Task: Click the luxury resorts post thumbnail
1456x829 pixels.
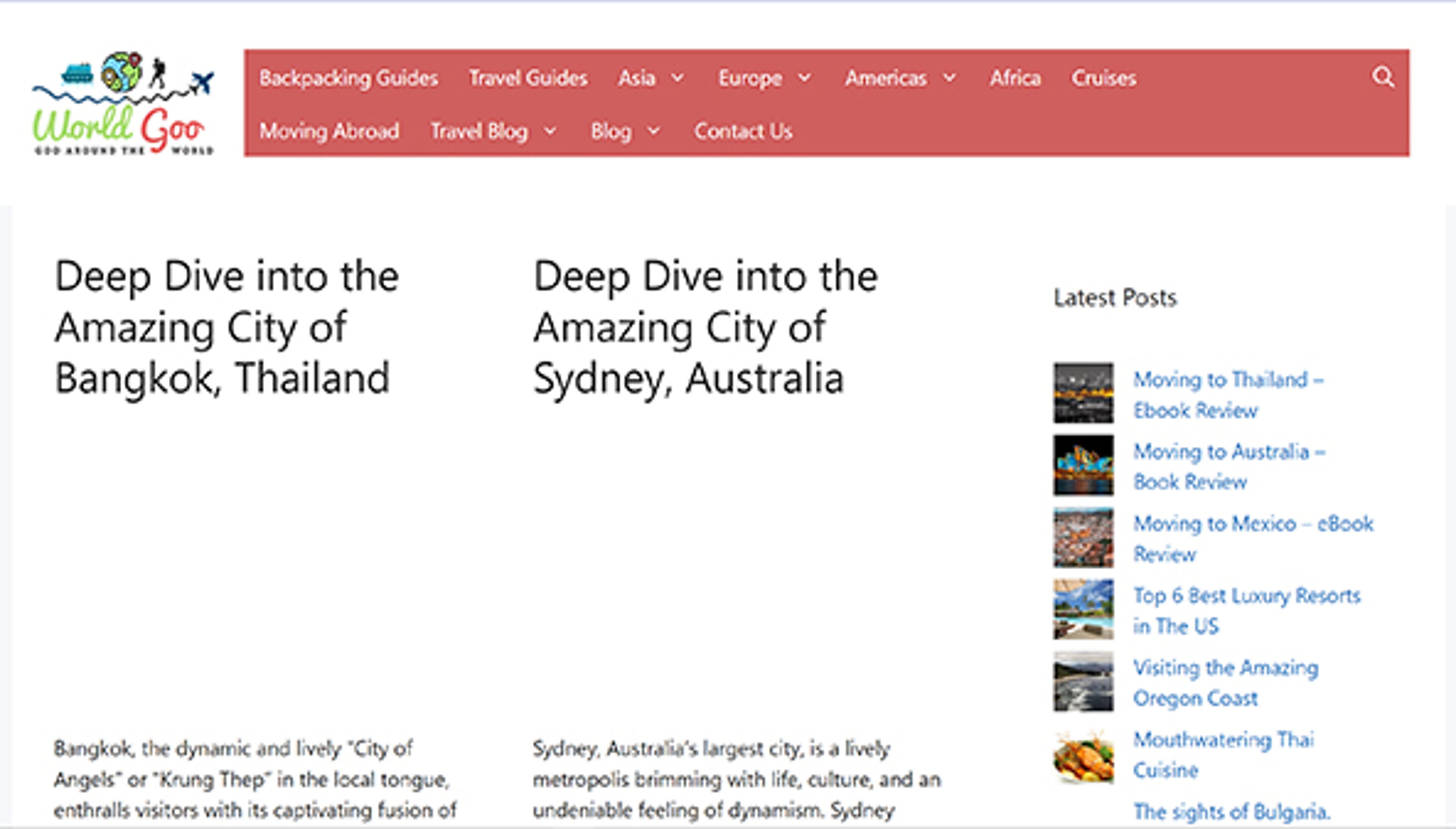Action: pos(1083,609)
